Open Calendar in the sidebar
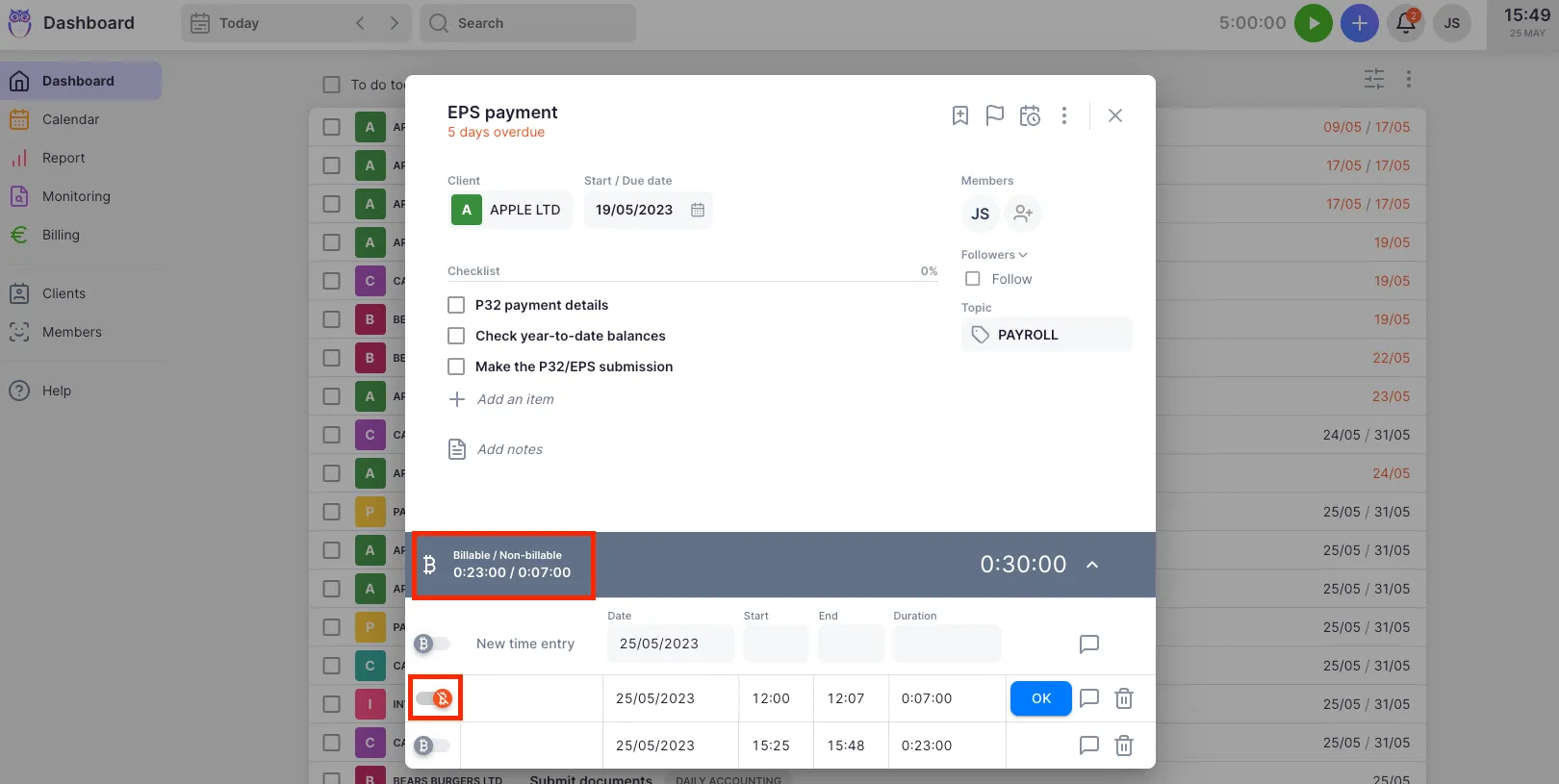The height and width of the screenshot is (784, 1559). [x=70, y=119]
